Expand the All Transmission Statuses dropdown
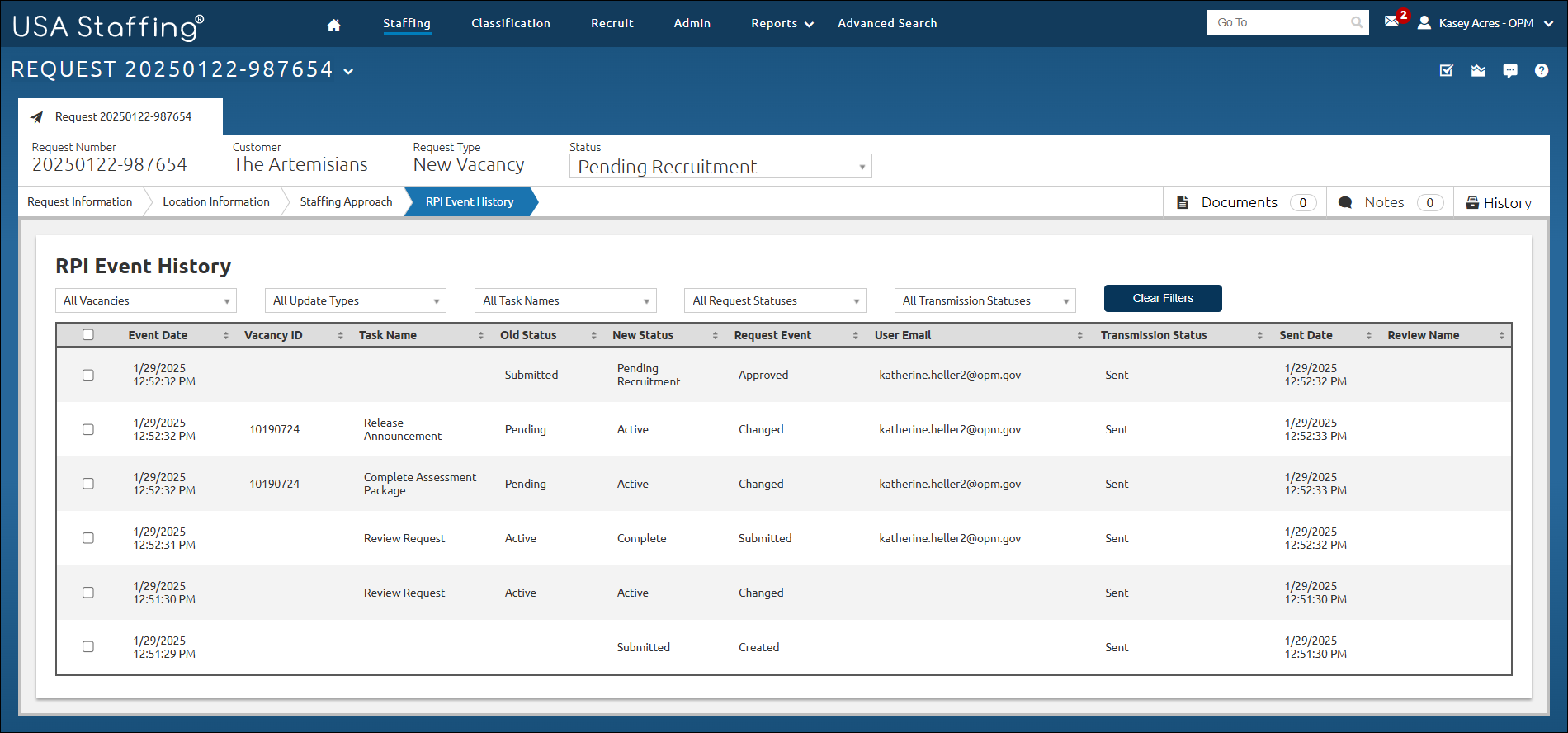 (985, 300)
